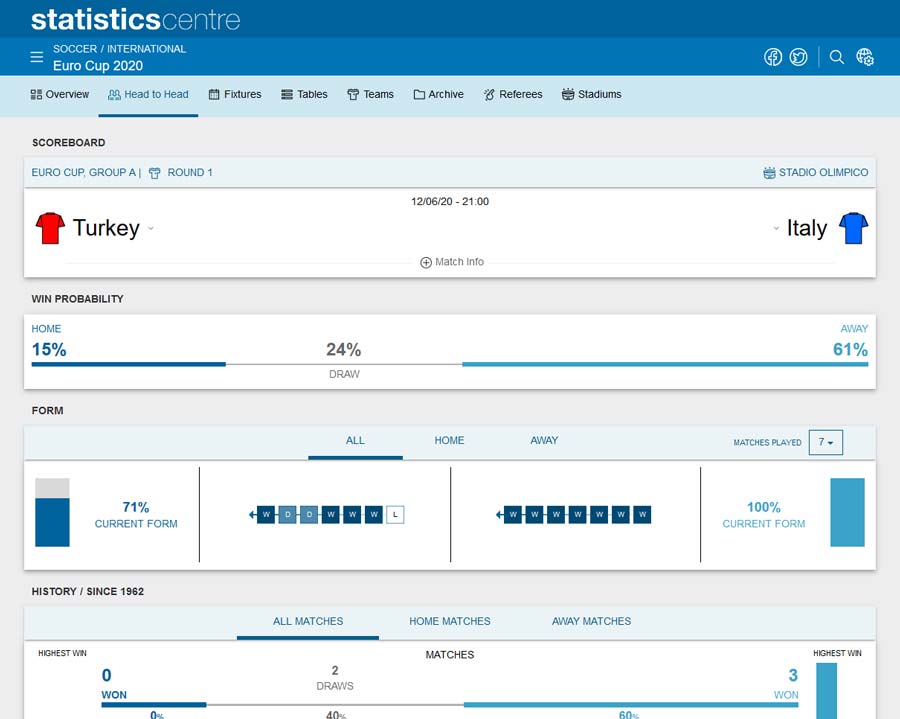Open the Matches Played count dropdown
Image resolution: width=900 pixels, height=719 pixels.
coord(827,441)
